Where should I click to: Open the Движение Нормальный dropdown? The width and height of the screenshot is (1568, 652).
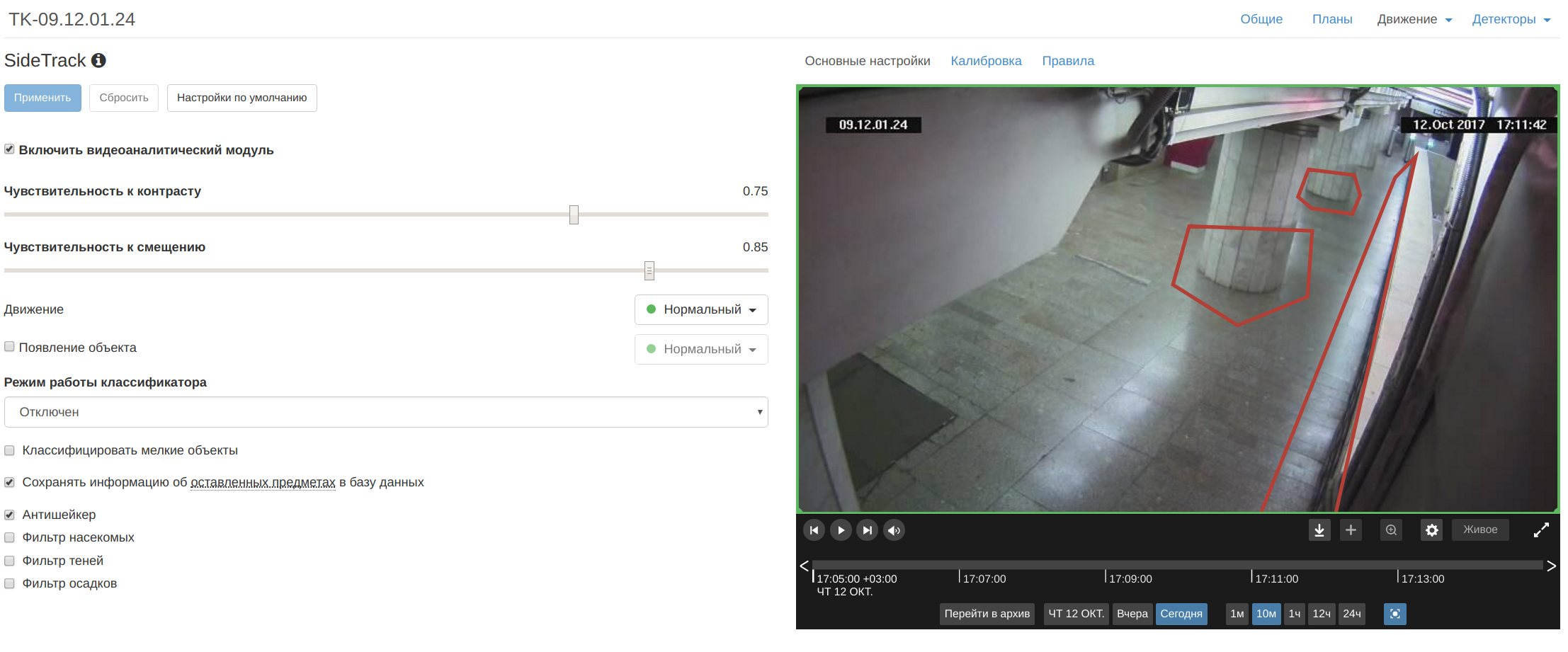(x=701, y=309)
